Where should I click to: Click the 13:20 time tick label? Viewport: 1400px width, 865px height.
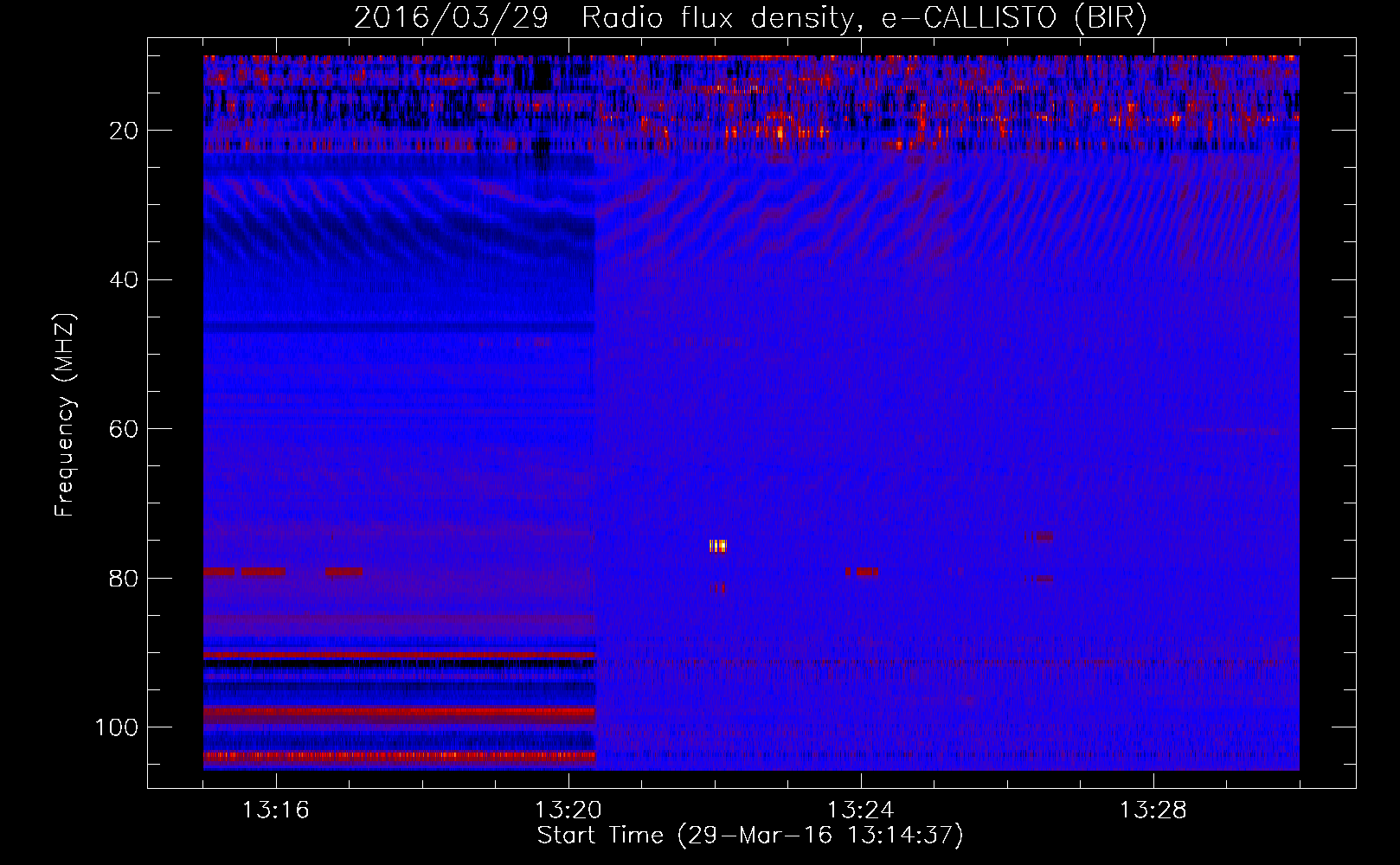pyautogui.click(x=568, y=811)
